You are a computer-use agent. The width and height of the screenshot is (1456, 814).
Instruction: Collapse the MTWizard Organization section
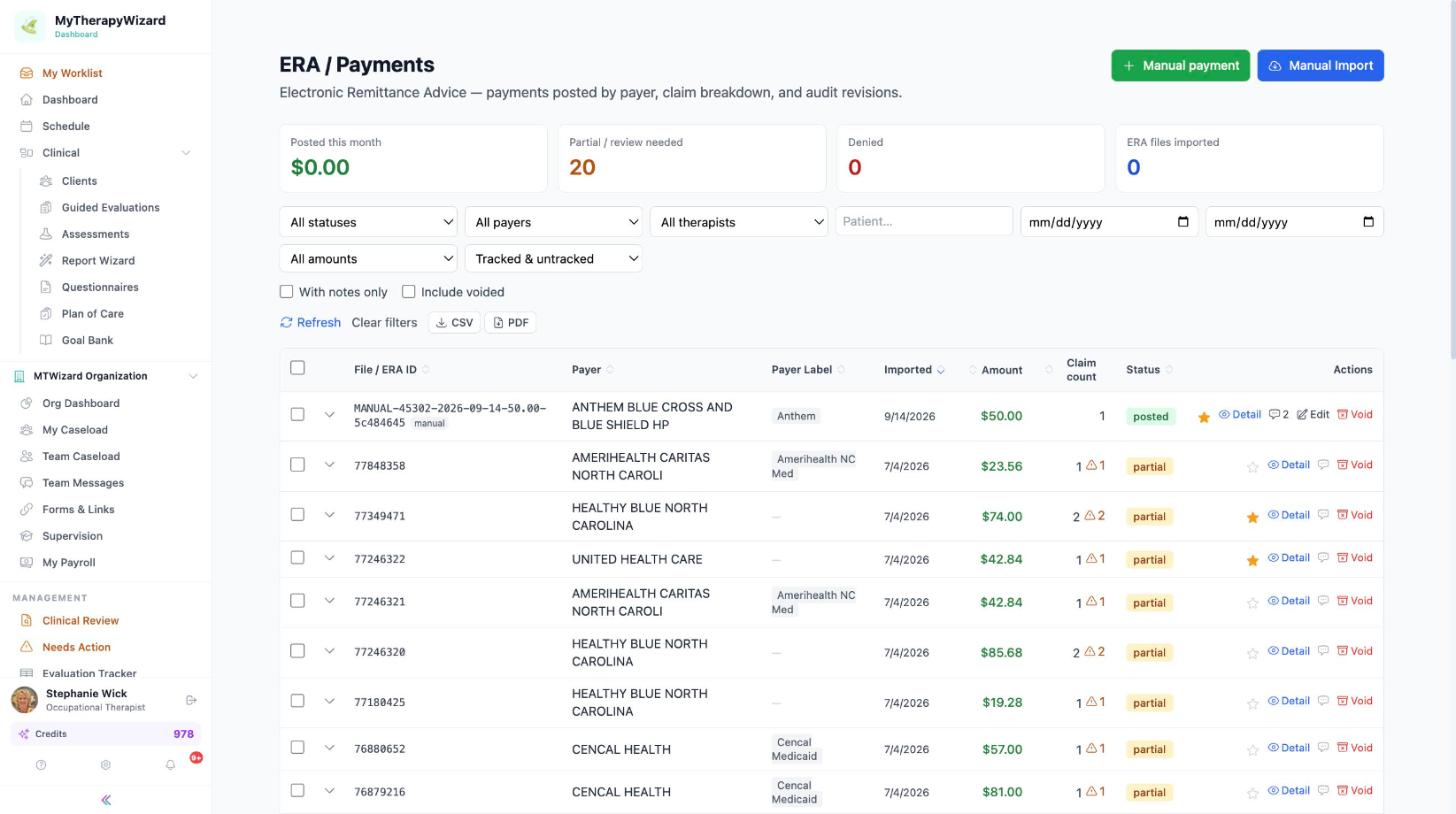(193, 377)
